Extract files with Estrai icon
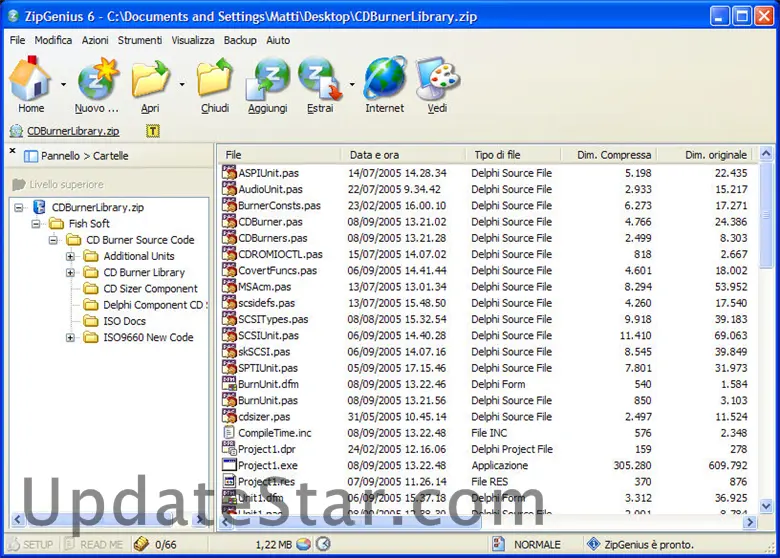The height and width of the screenshot is (558, 780). click(320, 79)
